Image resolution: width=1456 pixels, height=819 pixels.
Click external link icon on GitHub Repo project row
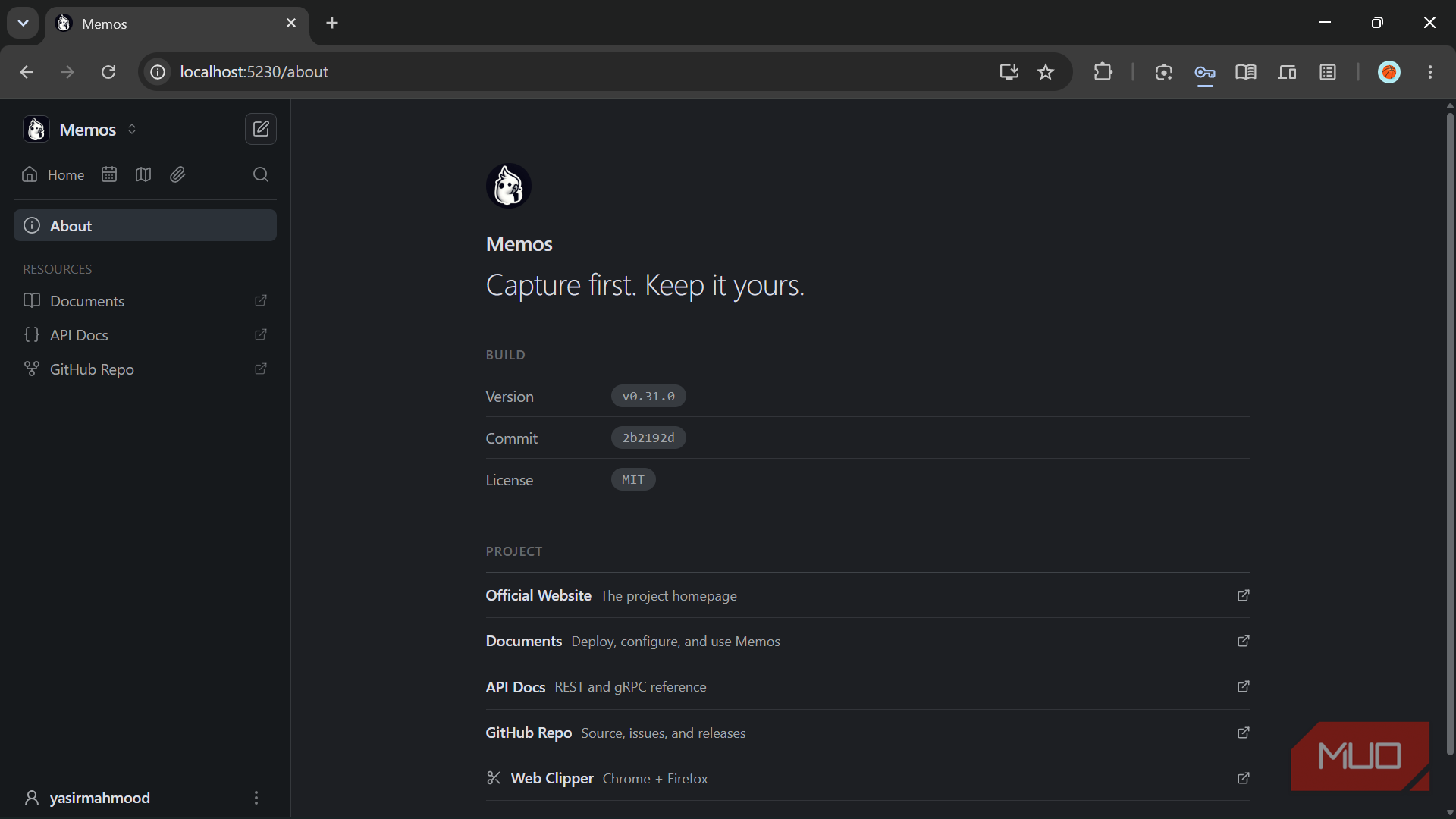coord(1244,733)
